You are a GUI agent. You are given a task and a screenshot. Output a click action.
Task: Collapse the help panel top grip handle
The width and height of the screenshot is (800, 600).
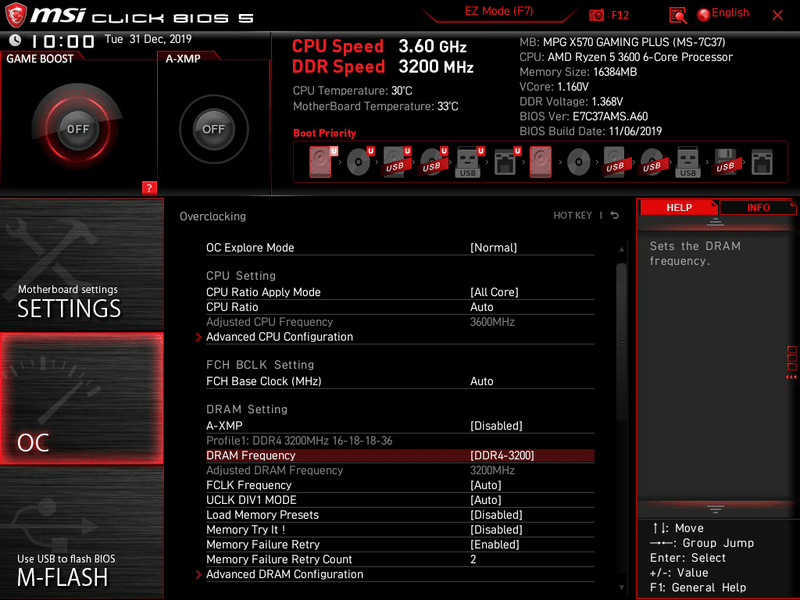[715, 222]
